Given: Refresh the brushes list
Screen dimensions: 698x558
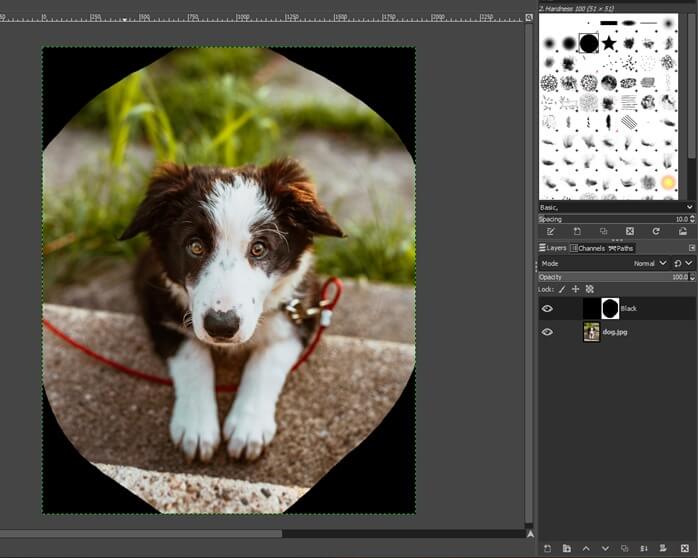Looking at the screenshot, I should click(x=656, y=231).
